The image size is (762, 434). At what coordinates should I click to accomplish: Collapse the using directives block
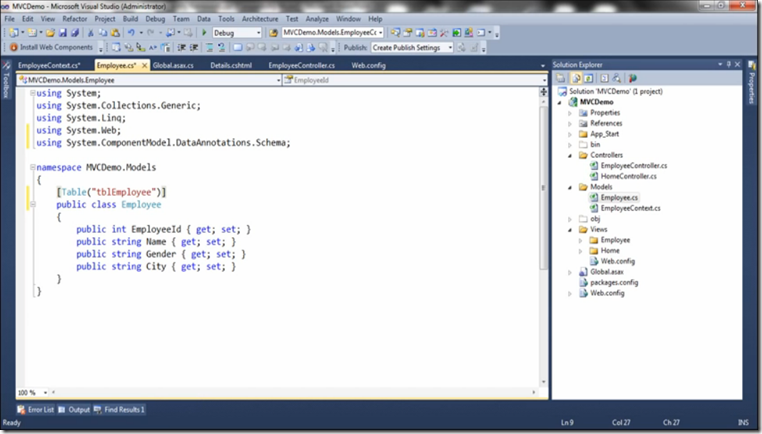coord(33,93)
